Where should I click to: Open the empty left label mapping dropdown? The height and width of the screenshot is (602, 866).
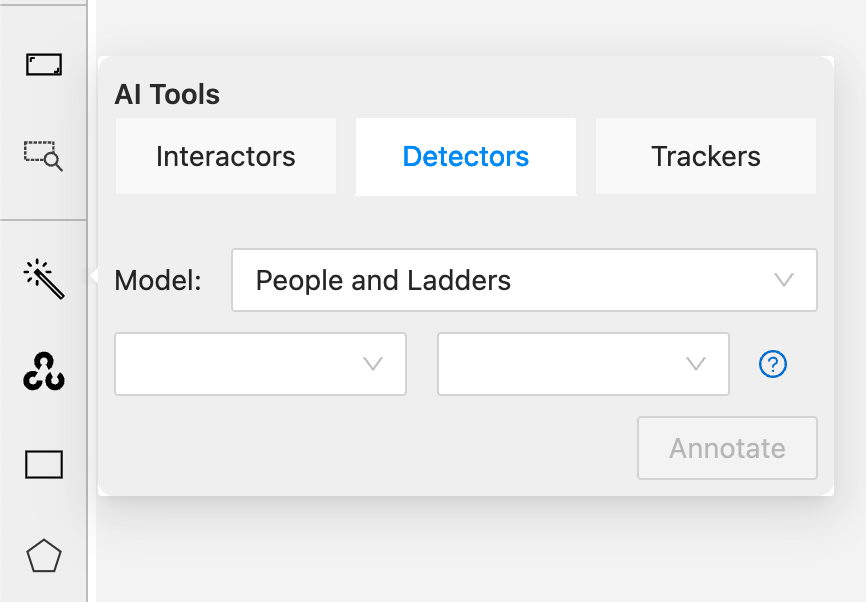(260, 364)
